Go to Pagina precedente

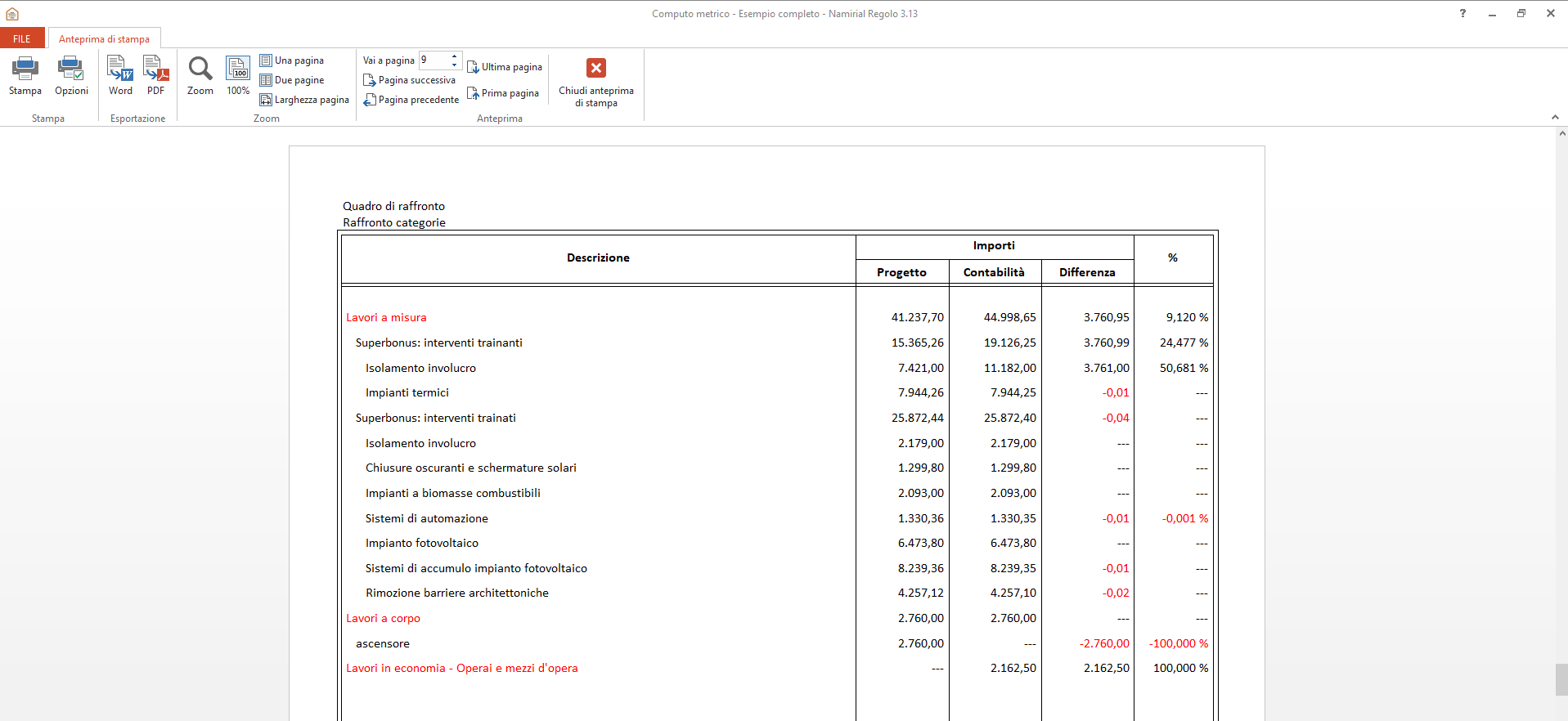tap(411, 100)
